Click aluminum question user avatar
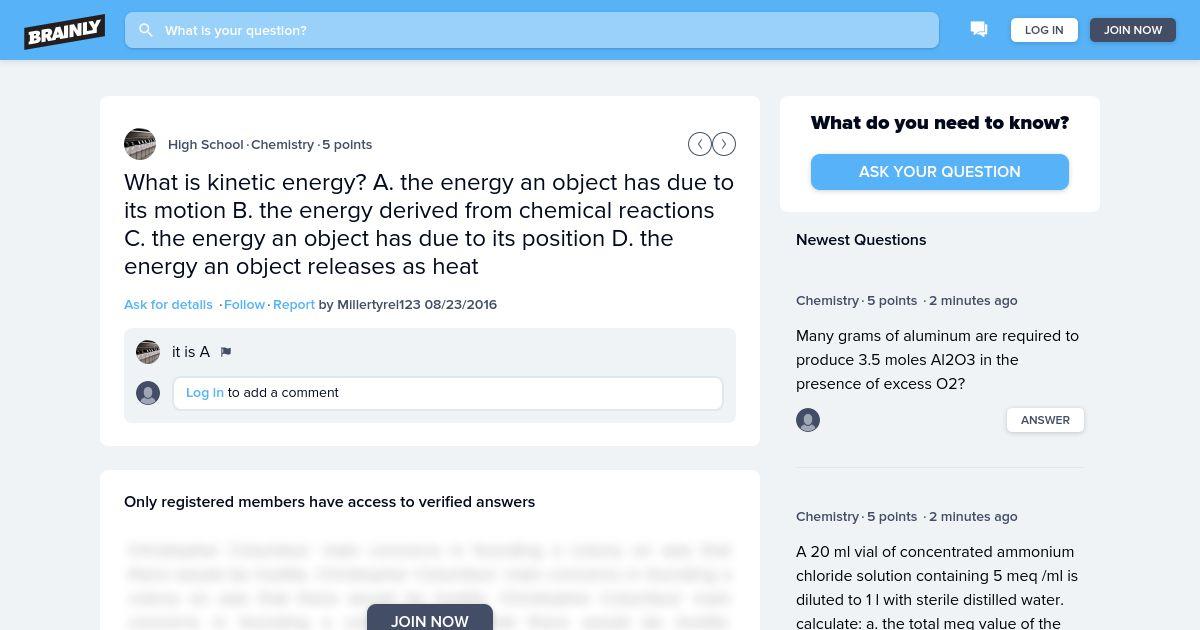This screenshot has height=630, width=1200. tap(808, 420)
